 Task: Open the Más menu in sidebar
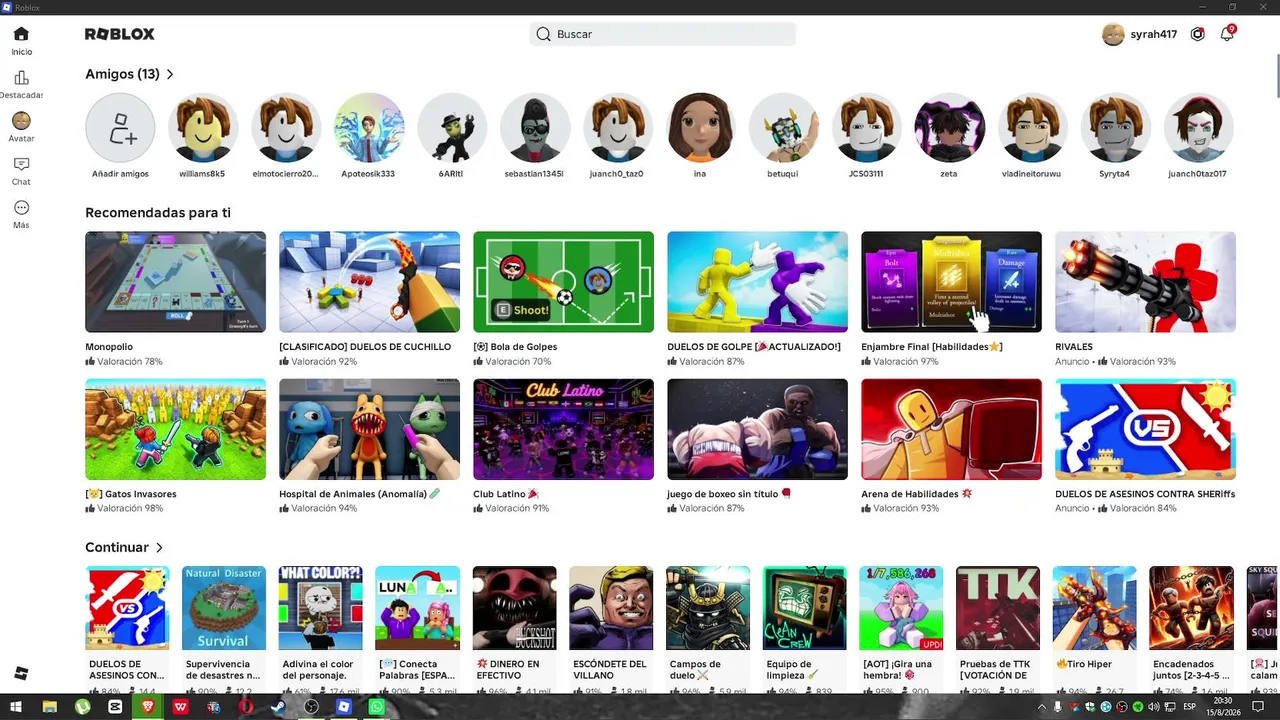[x=21, y=213]
